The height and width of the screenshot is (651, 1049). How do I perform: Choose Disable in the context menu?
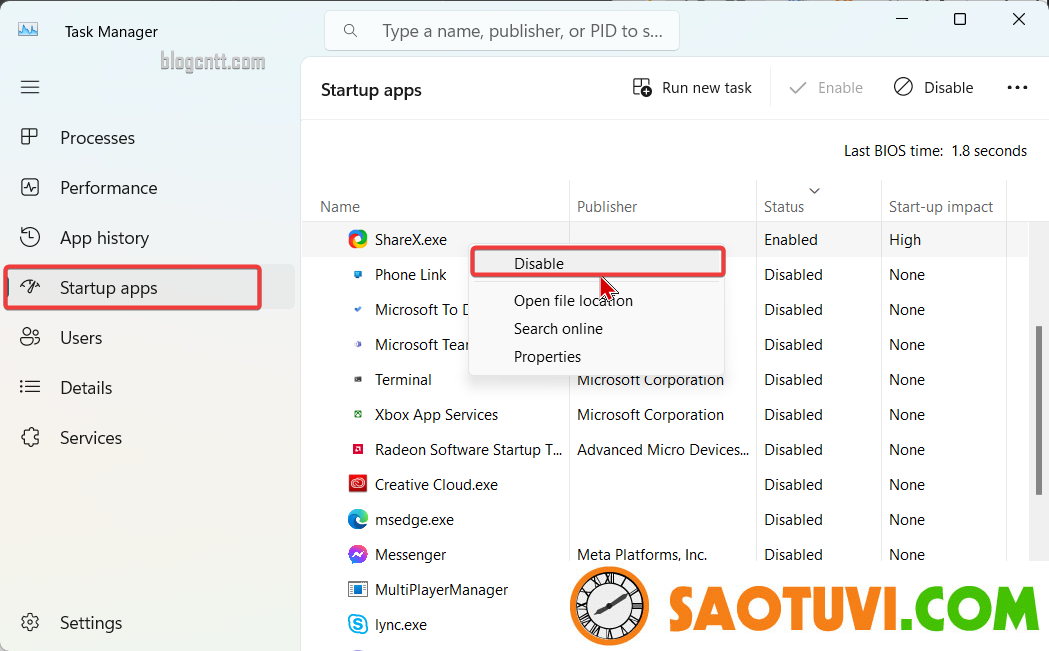(x=598, y=263)
